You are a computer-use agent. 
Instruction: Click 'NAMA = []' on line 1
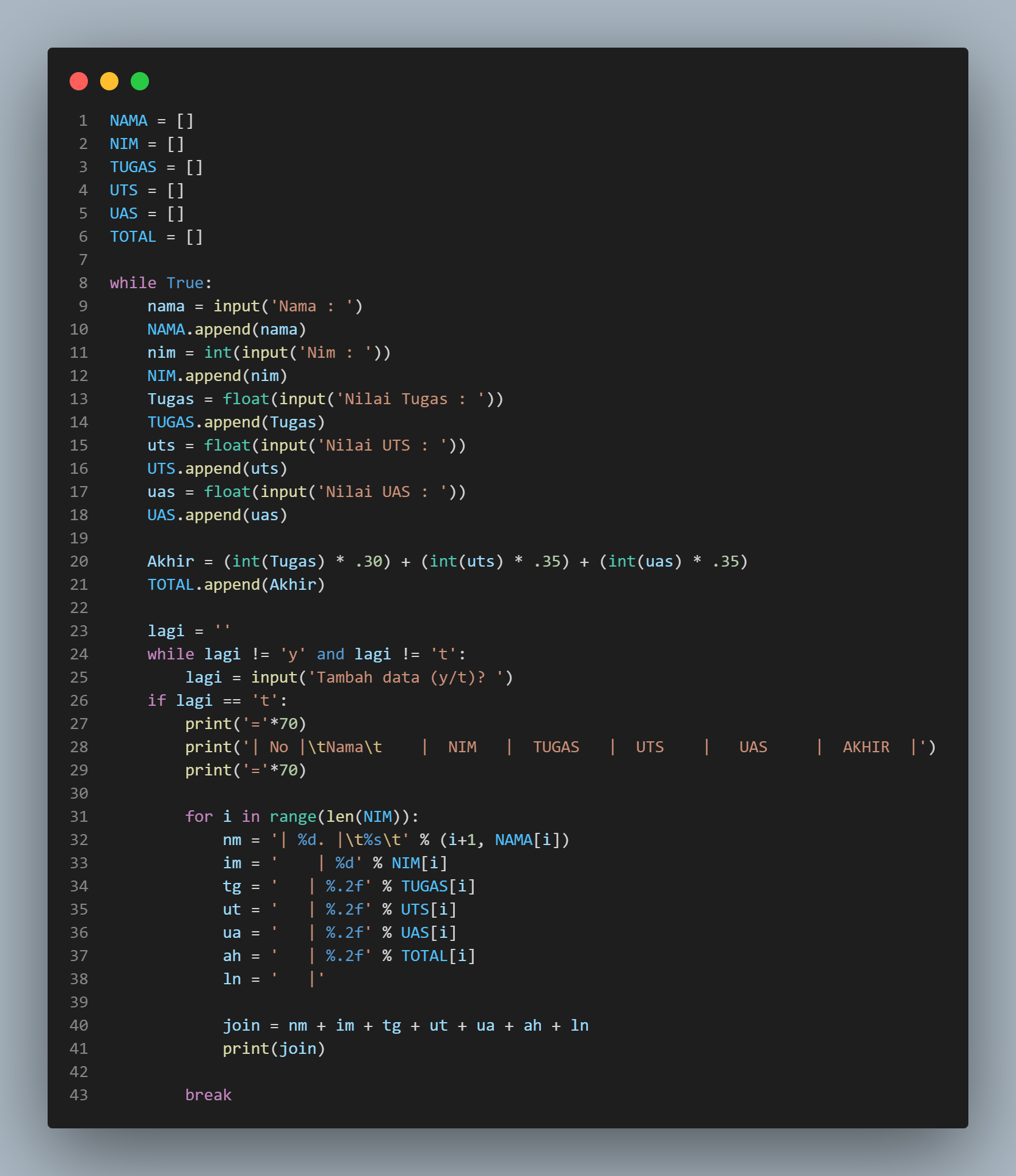click(151, 121)
